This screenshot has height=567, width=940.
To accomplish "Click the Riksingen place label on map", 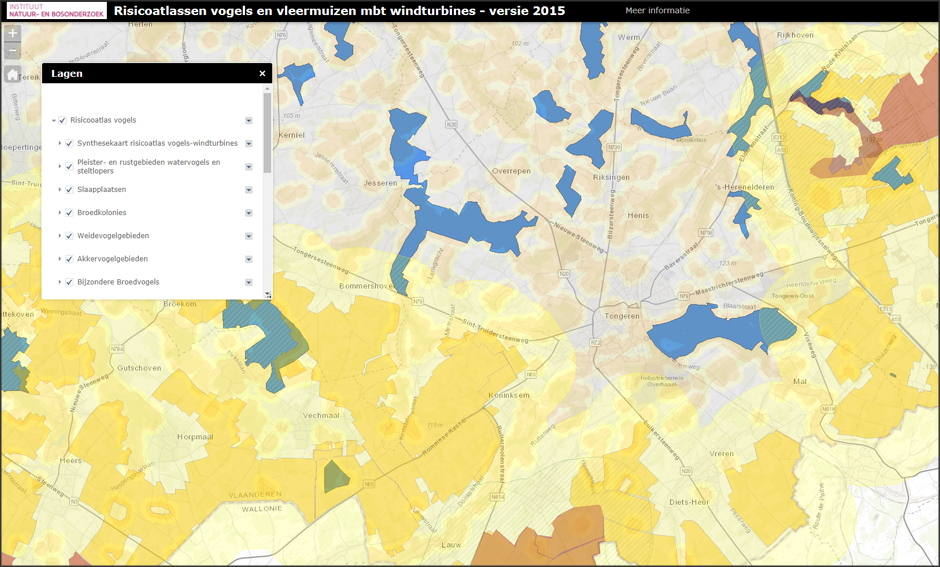I will tap(611, 177).
